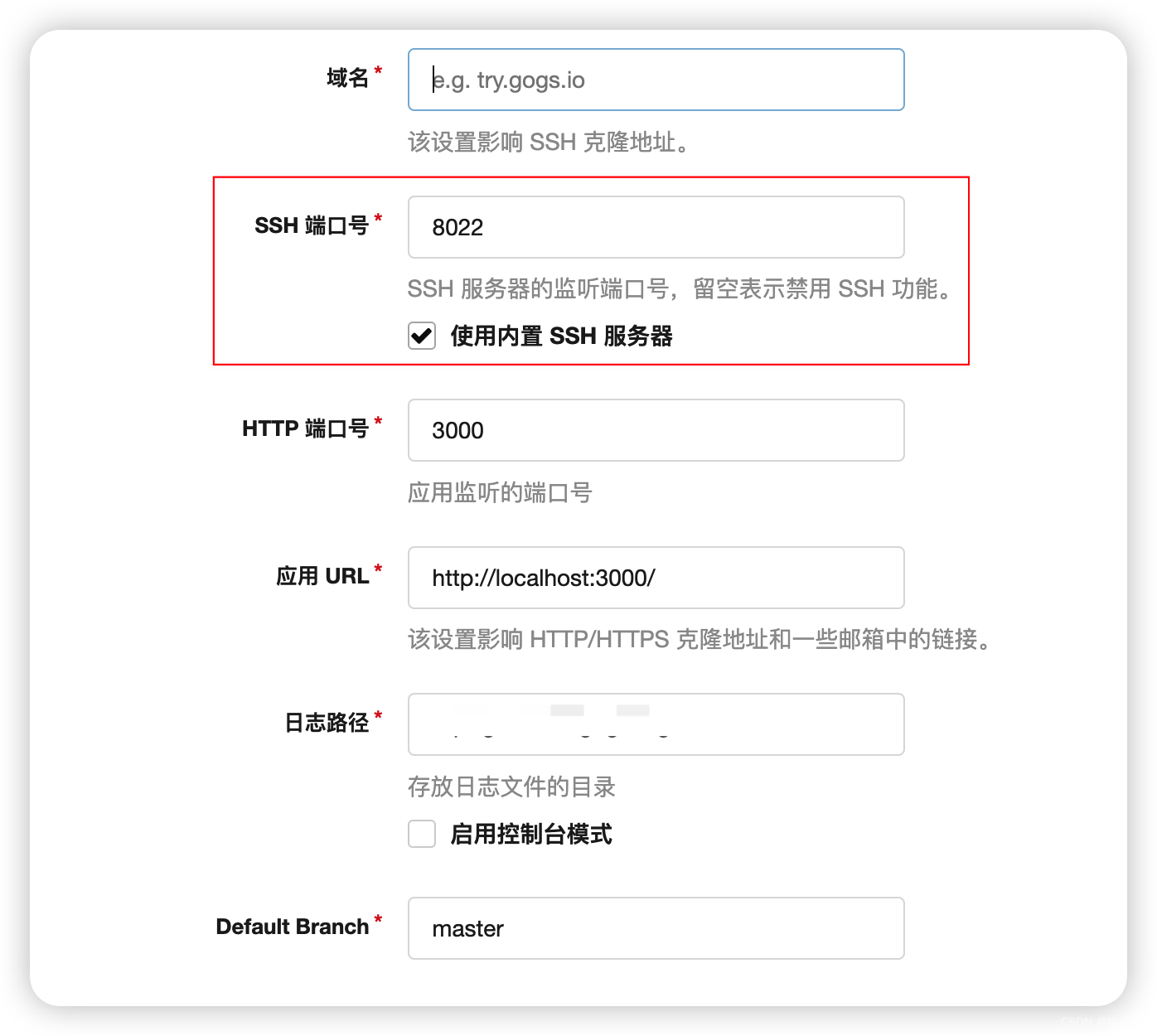Click the '应用监听的端口号' help text

pyautogui.click(x=500, y=493)
